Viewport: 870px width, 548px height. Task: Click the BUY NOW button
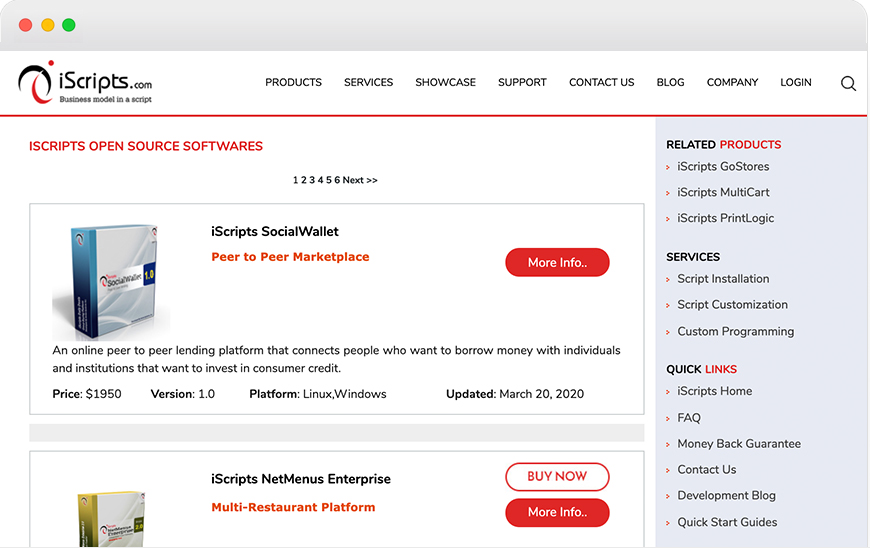click(557, 476)
